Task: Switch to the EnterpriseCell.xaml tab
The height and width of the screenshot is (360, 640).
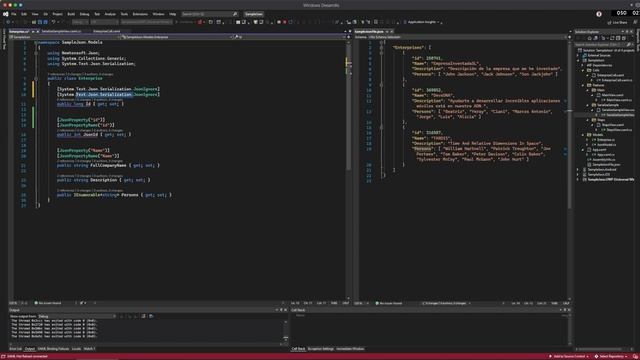Action: coord(107,31)
